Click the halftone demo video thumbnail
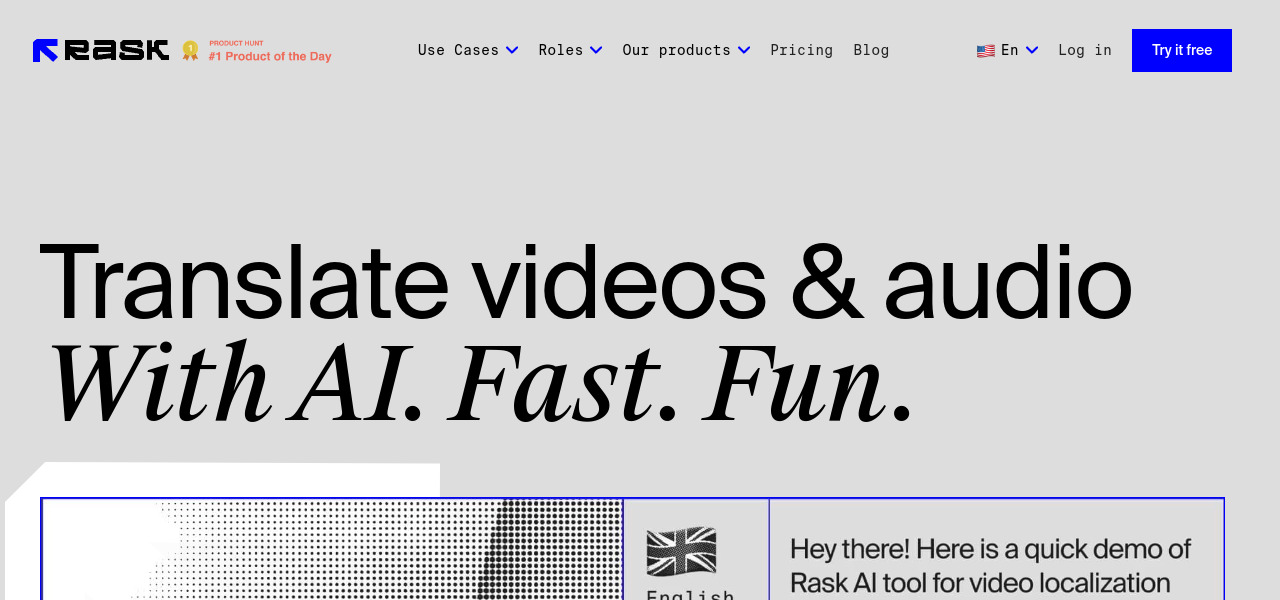The width and height of the screenshot is (1280, 600). click(332, 550)
